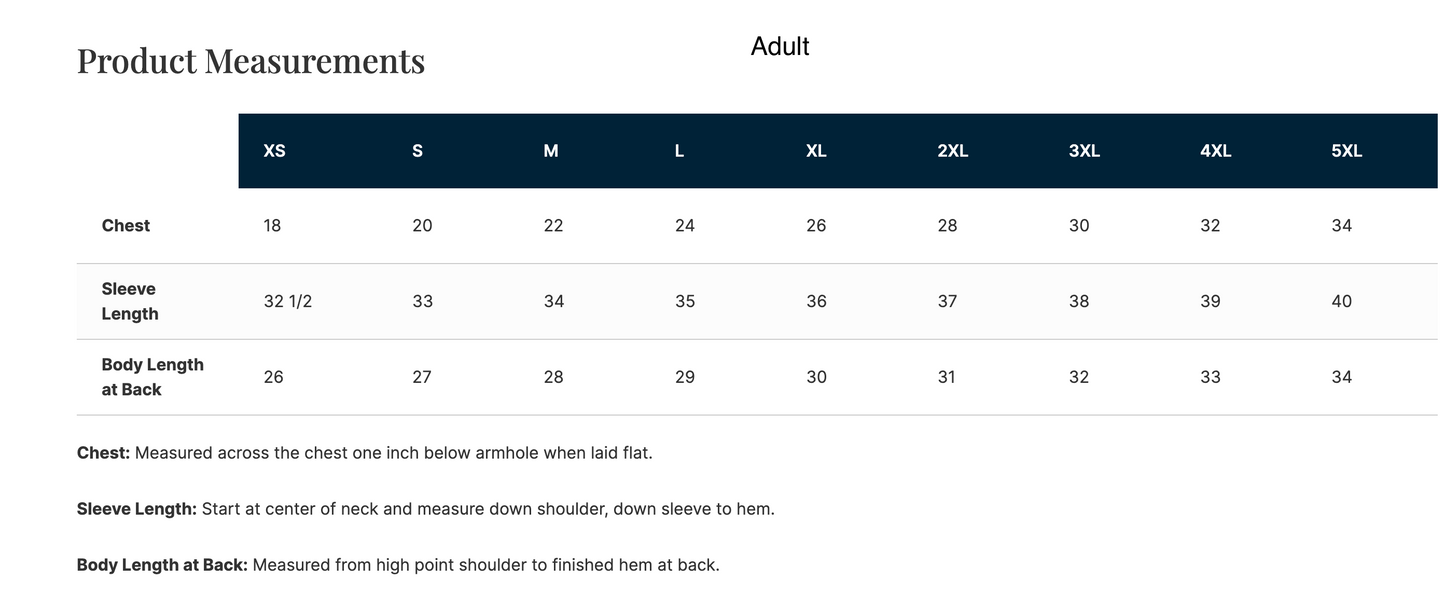Click the Chest row label
Image resolution: width=1445 pixels, height=593 pixels.
coord(126,226)
